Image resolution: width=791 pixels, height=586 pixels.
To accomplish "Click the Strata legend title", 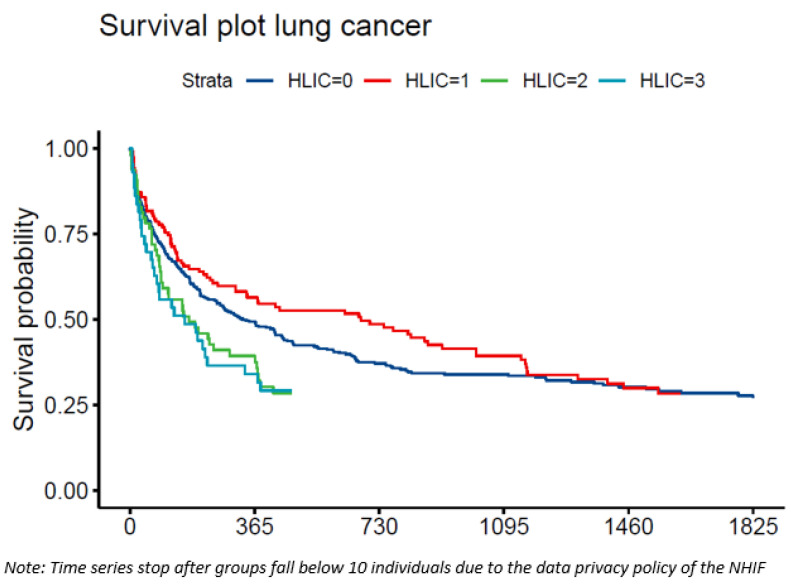I will click(207, 81).
